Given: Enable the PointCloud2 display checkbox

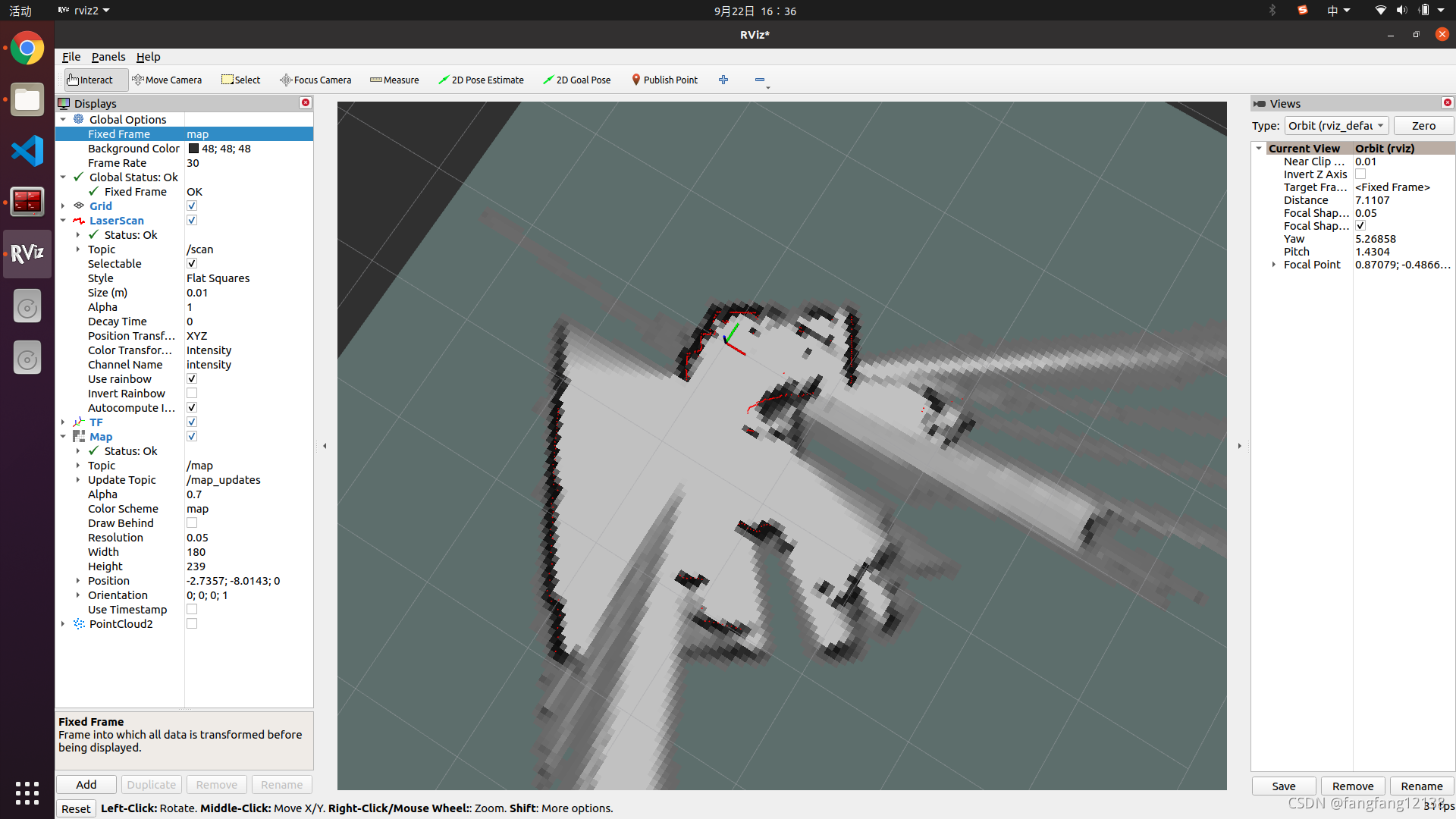Looking at the screenshot, I should tap(192, 624).
